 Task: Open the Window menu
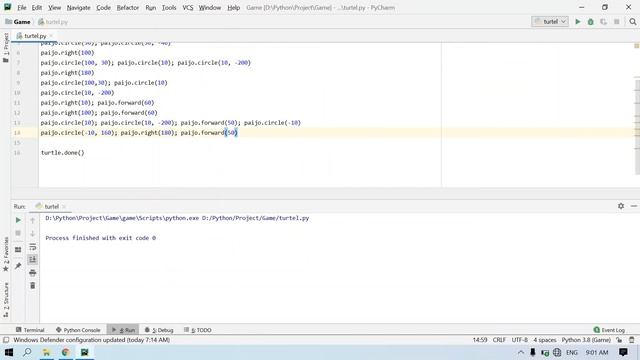(210, 7)
